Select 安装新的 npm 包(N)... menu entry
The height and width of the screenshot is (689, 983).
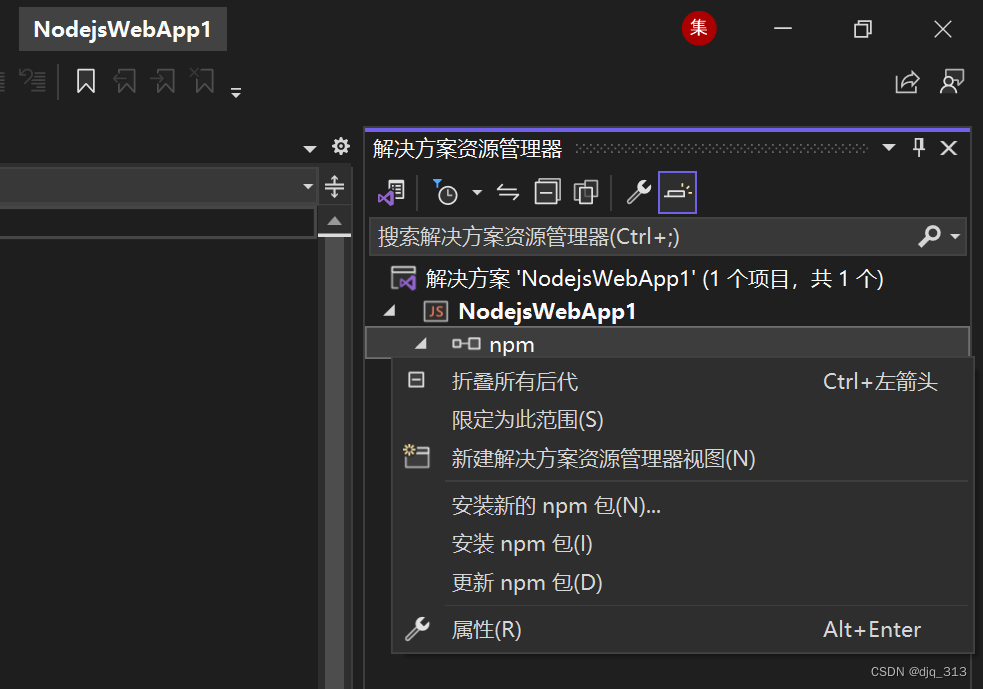point(682,505)
